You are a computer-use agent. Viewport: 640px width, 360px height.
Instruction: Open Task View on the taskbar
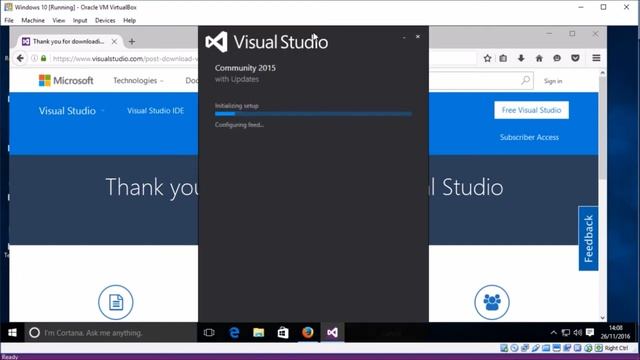[209, 333]
